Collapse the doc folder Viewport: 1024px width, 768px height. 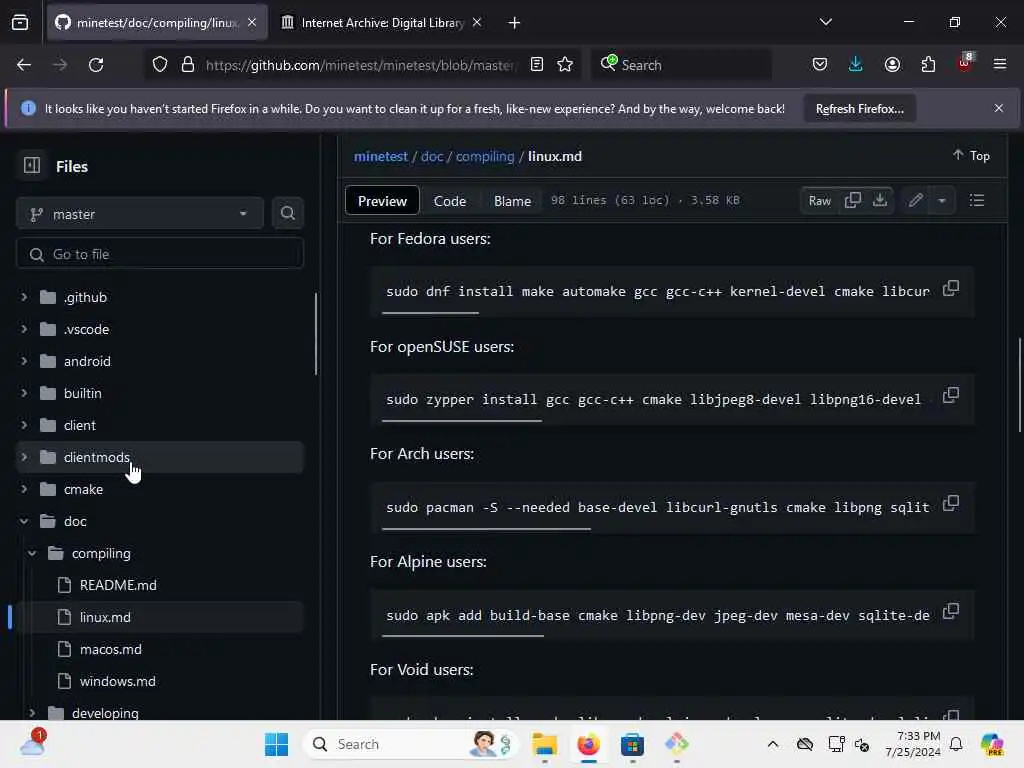(x=24, y=521)
